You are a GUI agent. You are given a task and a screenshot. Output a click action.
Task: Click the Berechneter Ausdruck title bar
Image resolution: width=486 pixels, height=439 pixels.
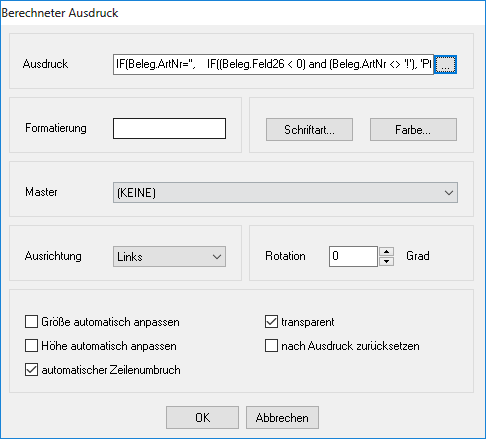243,13
